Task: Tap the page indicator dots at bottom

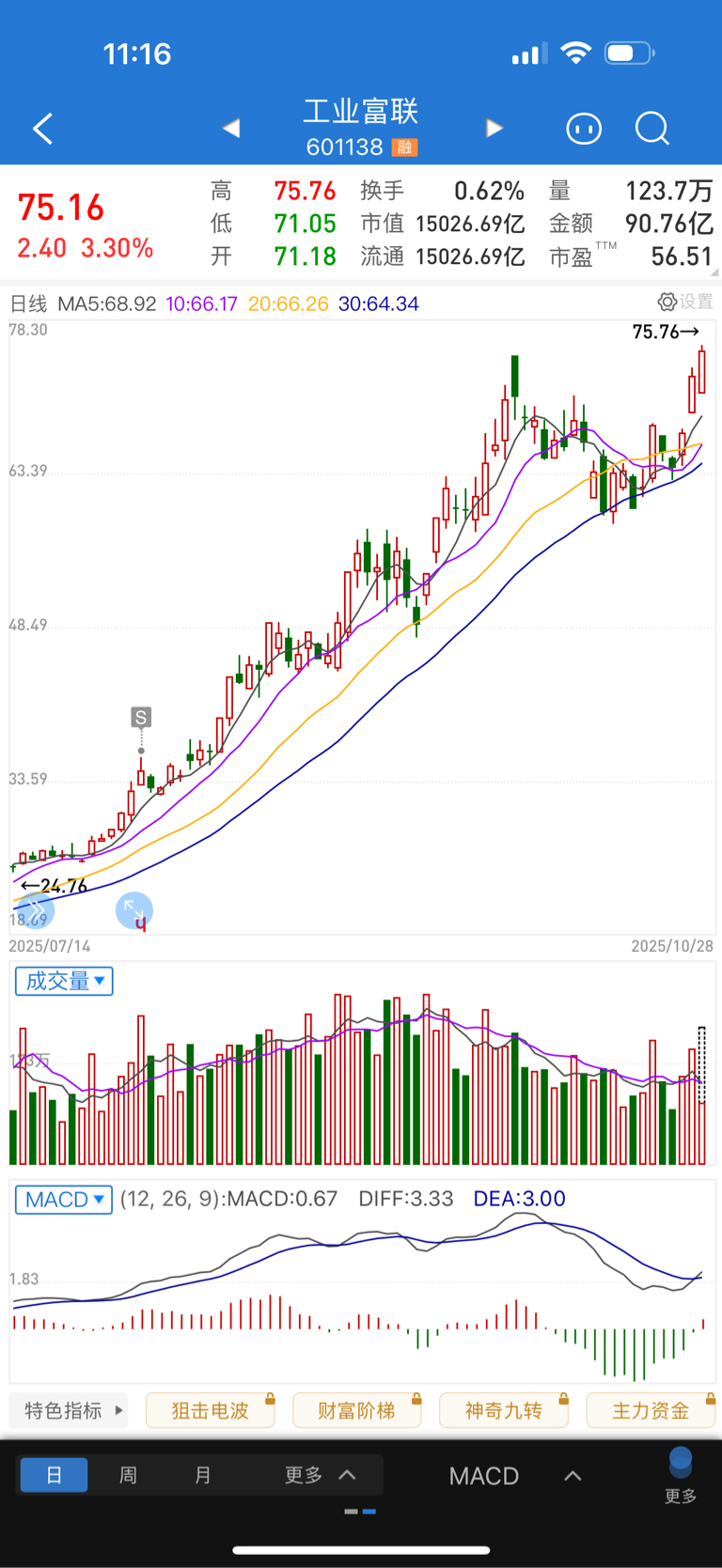Action: click(x=360, y=1512)
